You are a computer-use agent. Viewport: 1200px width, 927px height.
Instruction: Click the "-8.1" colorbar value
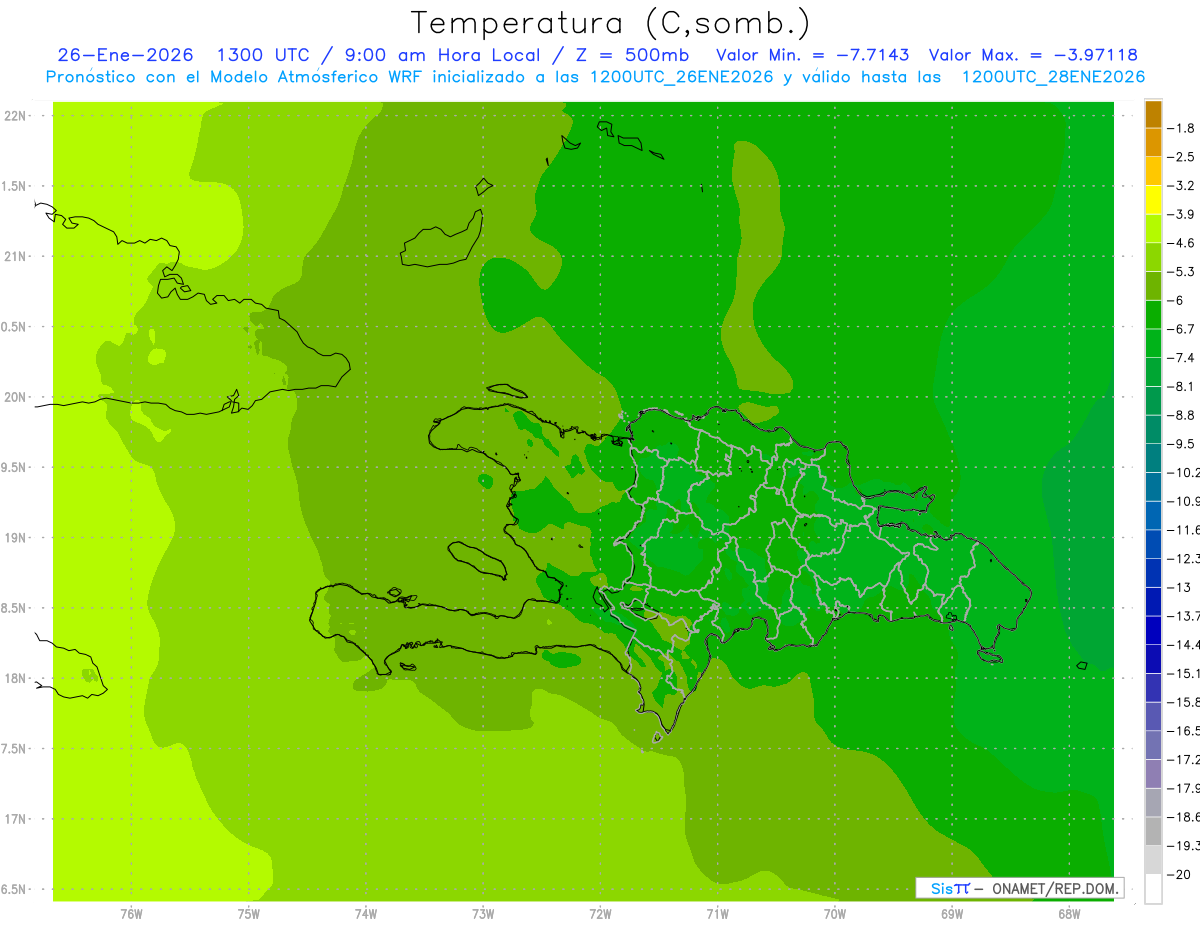point(1181,386)
